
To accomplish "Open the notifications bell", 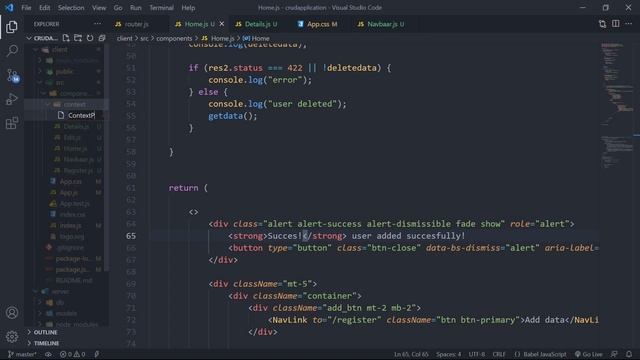I will coord(629,354).
